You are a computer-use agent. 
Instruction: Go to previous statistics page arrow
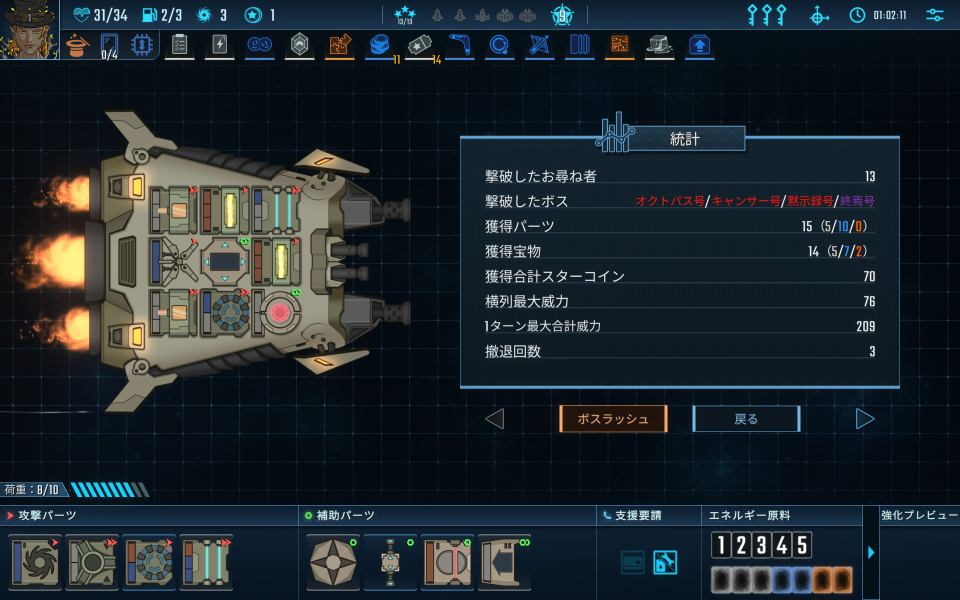pos(495,419)
